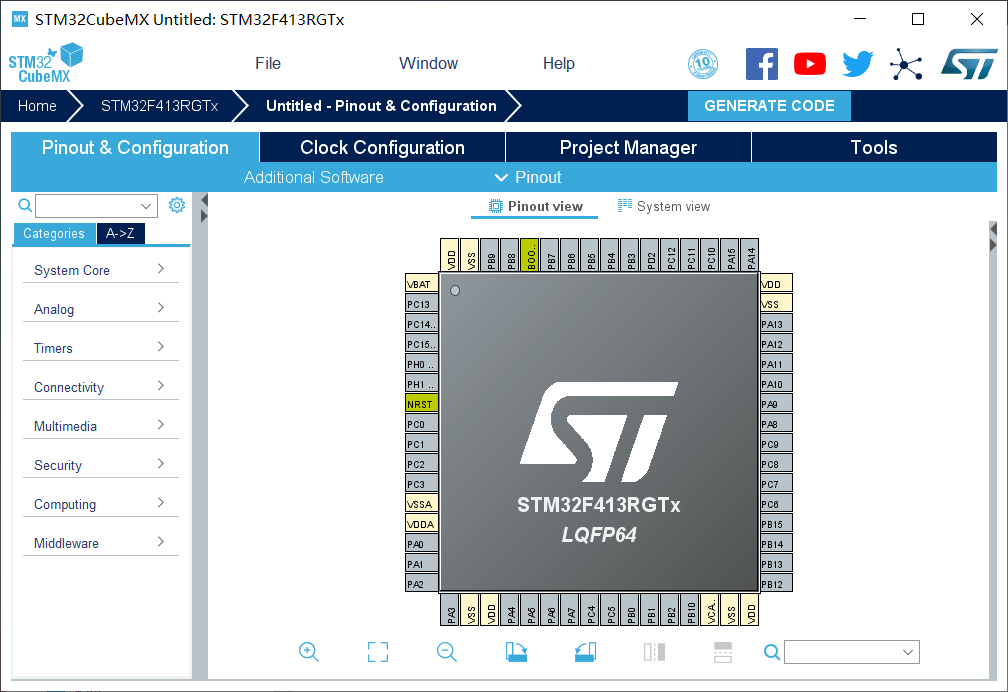Select Pinout & Configuration tab
The height and width of the screenshot is (692, 1008).
pos(135,147)
